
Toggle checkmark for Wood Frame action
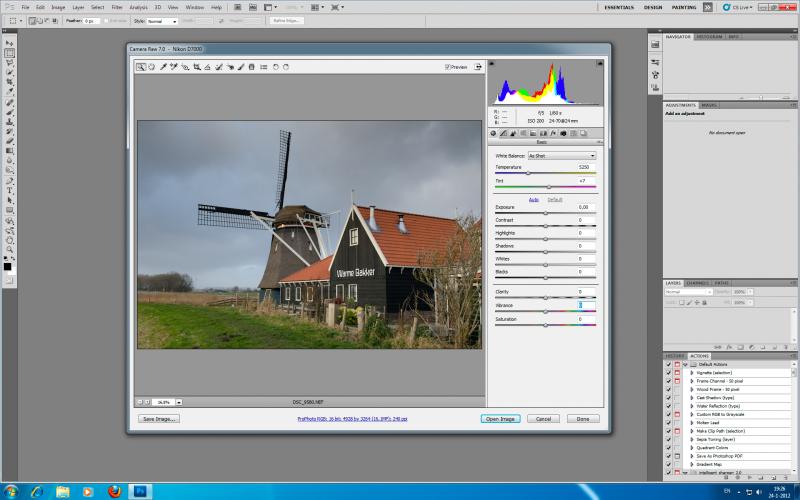click(668, 389)
